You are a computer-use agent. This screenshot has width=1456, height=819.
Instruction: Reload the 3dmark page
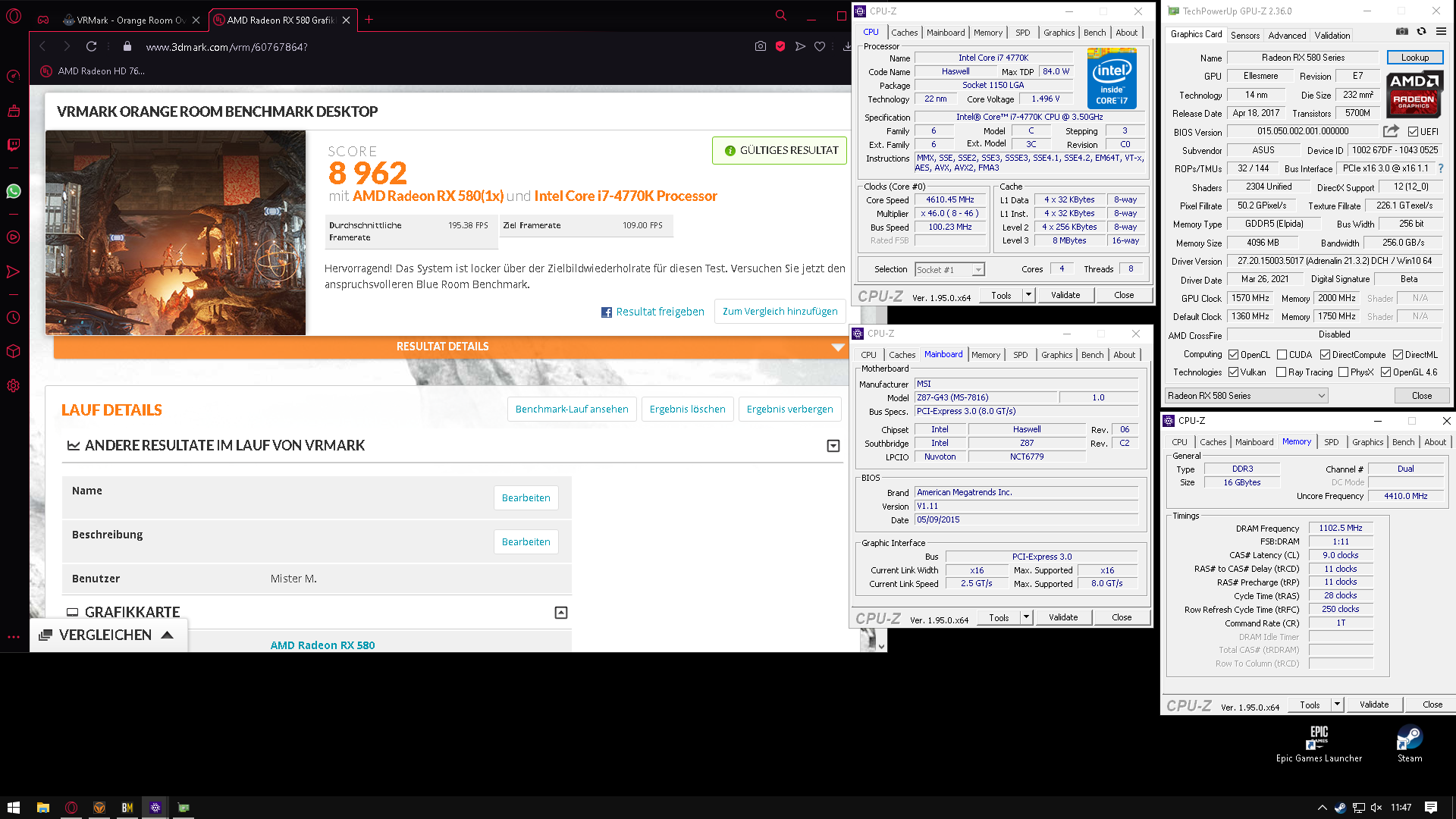[x=91, y=46]
